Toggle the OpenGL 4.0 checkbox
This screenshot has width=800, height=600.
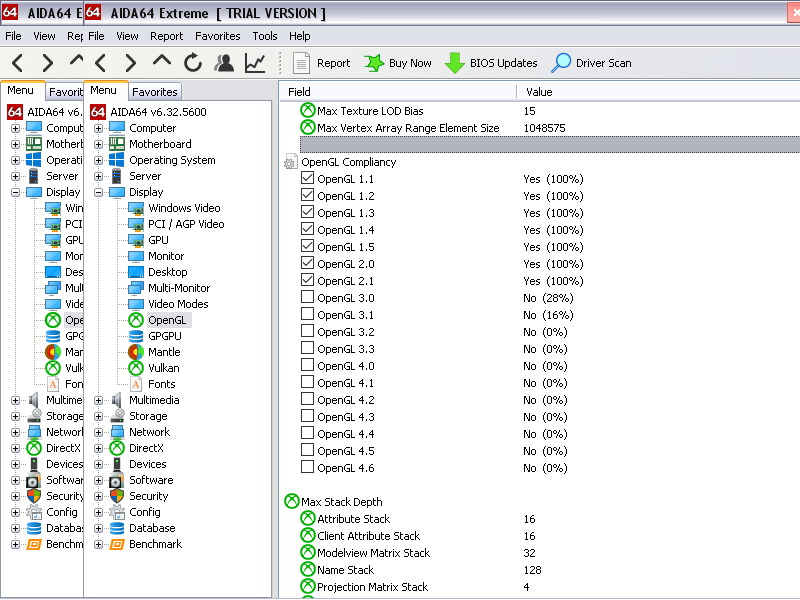point(307,365)
